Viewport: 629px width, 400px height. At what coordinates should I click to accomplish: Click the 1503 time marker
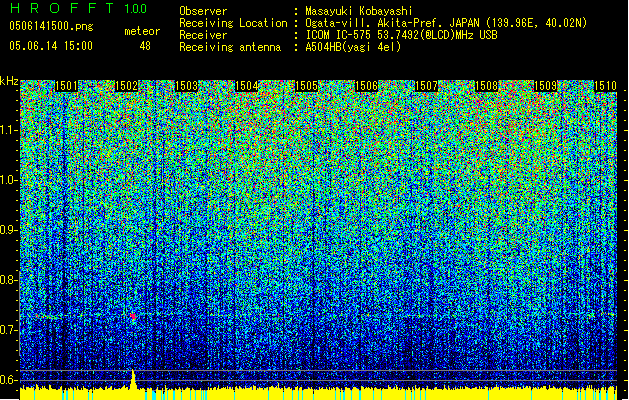pos(187,86)
